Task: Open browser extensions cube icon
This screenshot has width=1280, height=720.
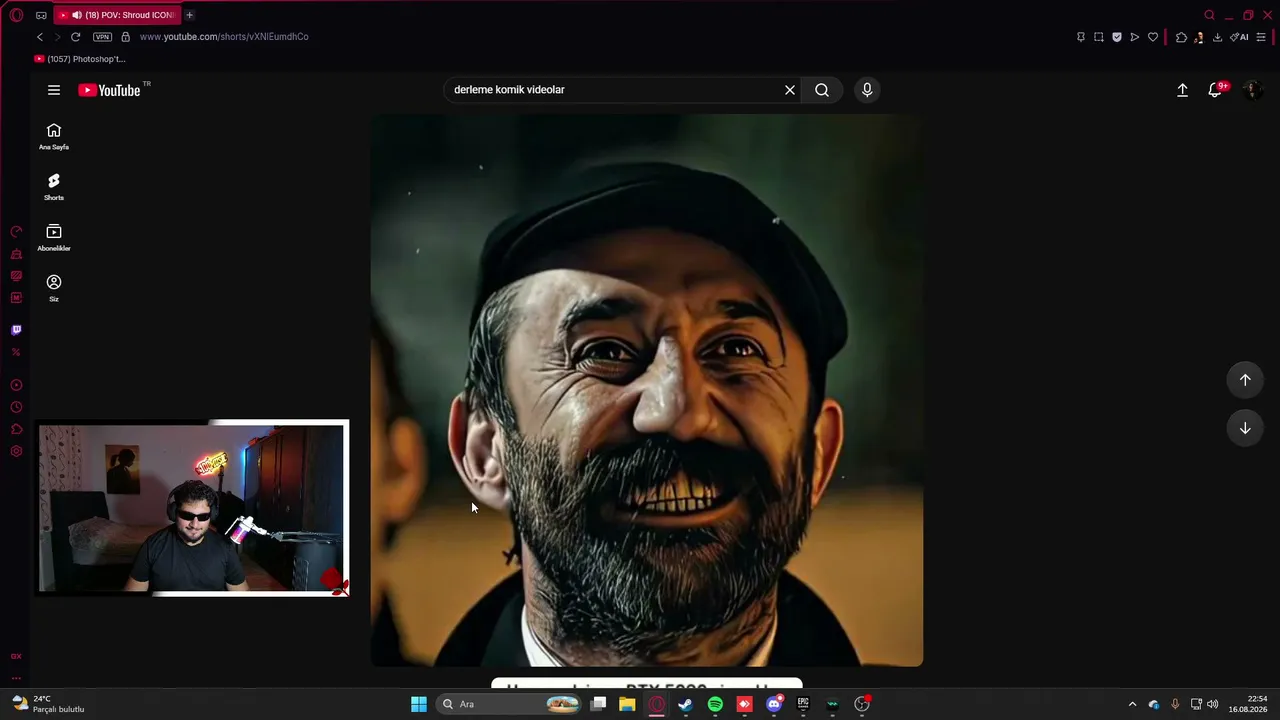Action: click(x=1181, y=37)
